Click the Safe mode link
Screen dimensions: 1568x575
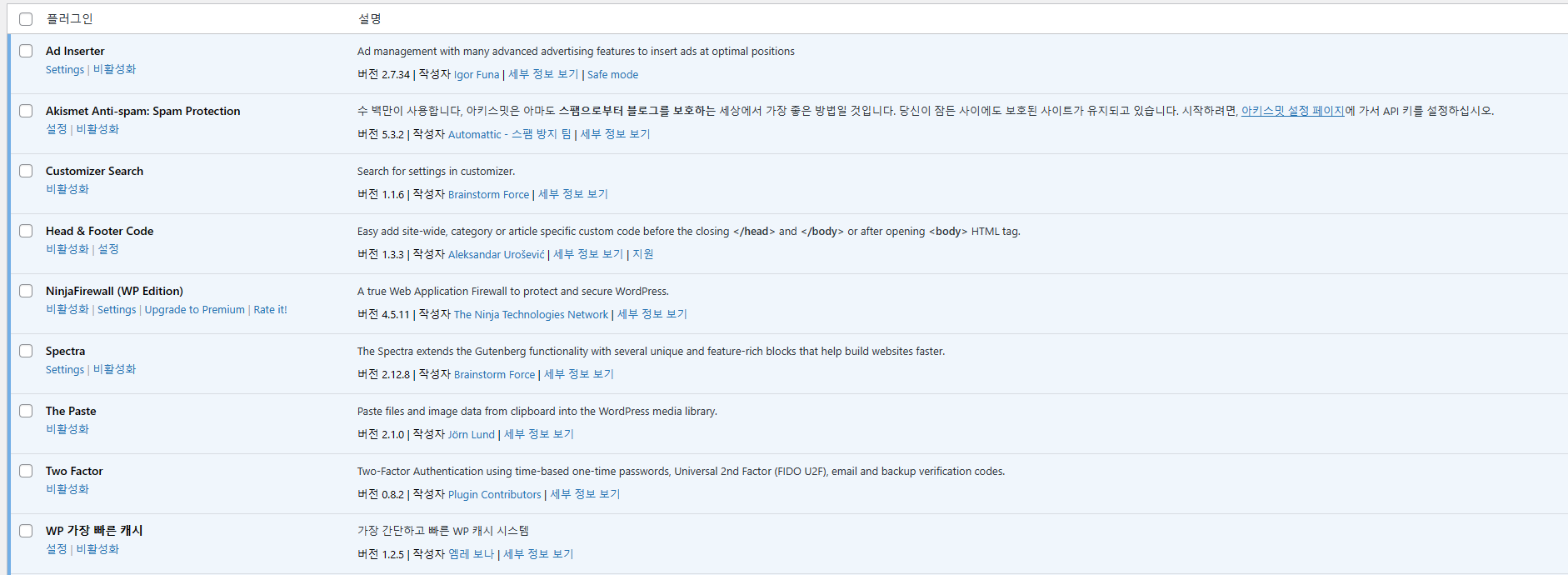click(x=612, y=75)
